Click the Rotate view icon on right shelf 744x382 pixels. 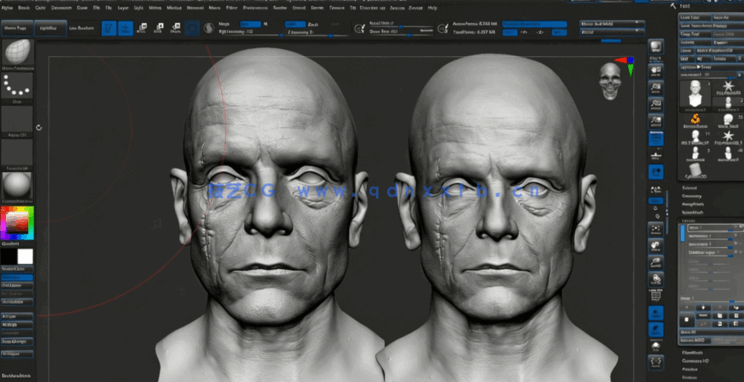point(656,279)
